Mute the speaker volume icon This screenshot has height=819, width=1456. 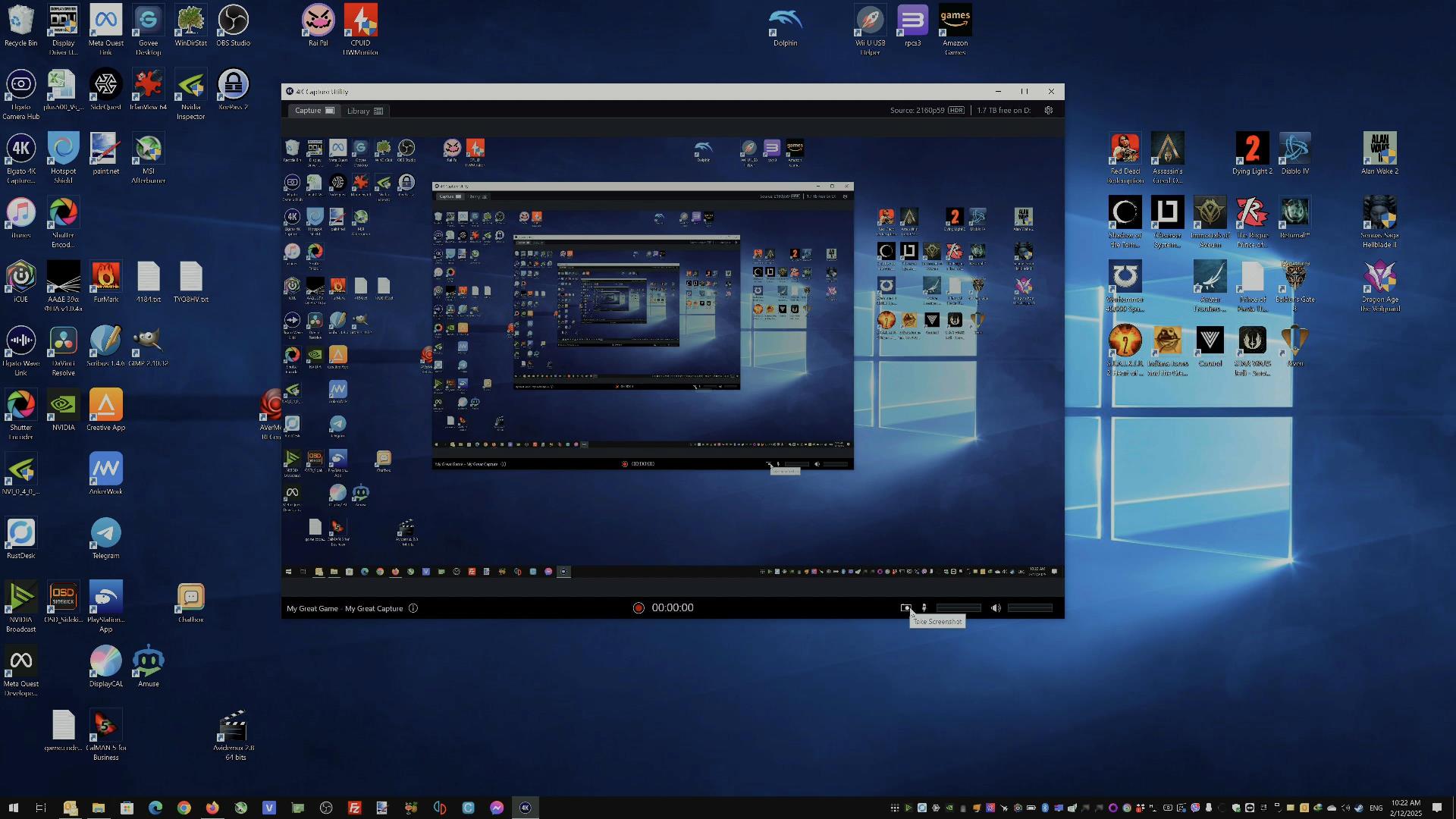point(996,608)
